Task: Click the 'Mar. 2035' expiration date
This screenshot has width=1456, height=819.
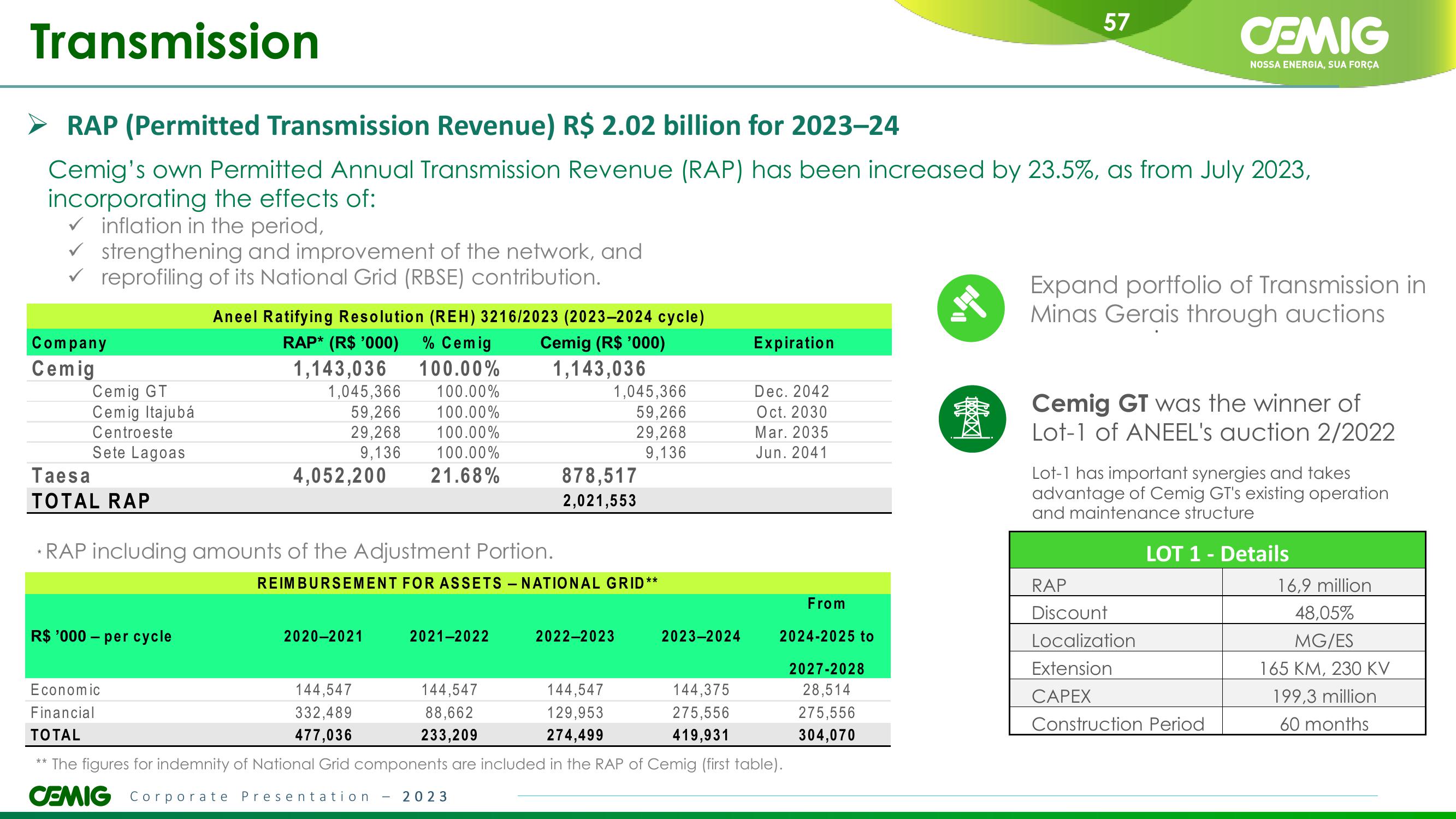Action: coord(791,432)
